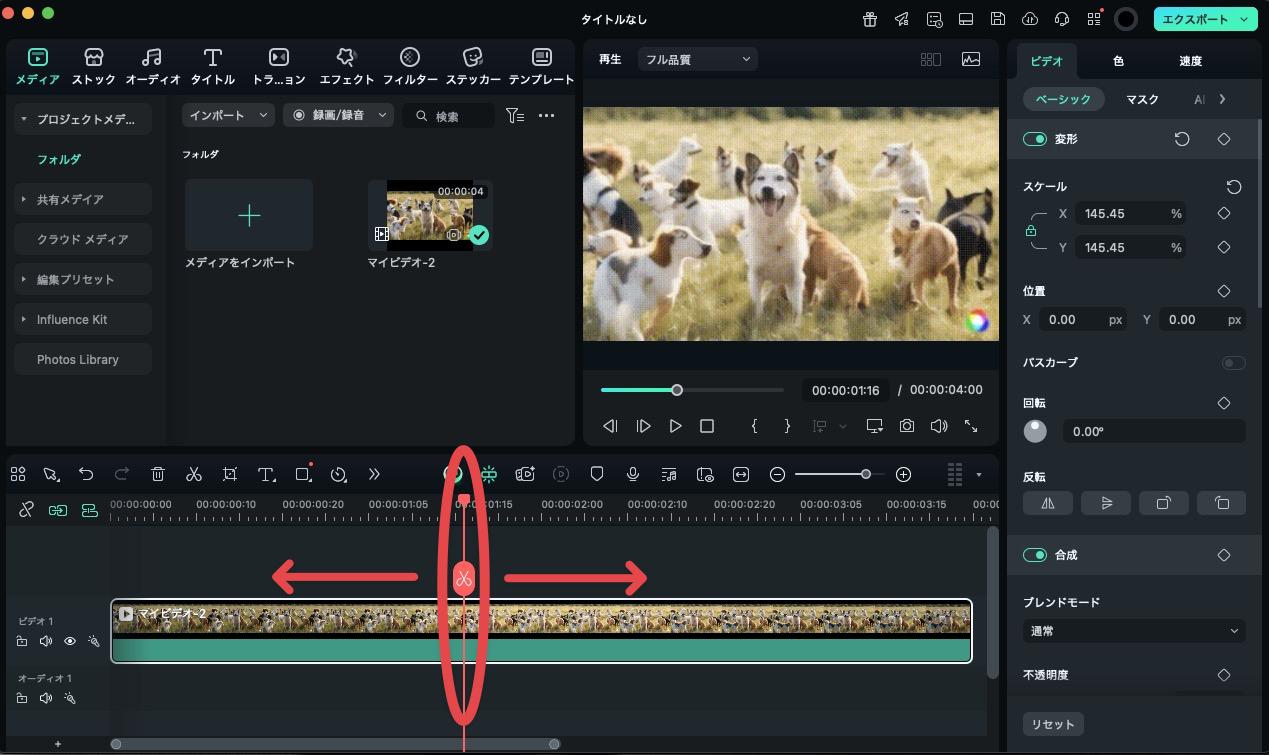Toggle the green auto ripple icon in timeline toolbar
The width and height of the screenshot is (1269, 755).
click(489, 474)
